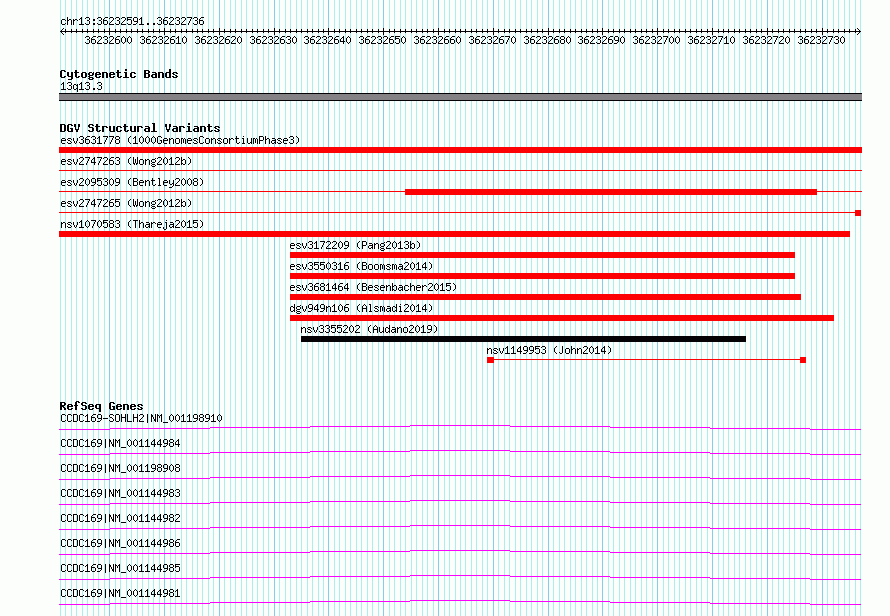
Task: Open gene CCDC169|NM_001144982 label
Action: (120, 518)
